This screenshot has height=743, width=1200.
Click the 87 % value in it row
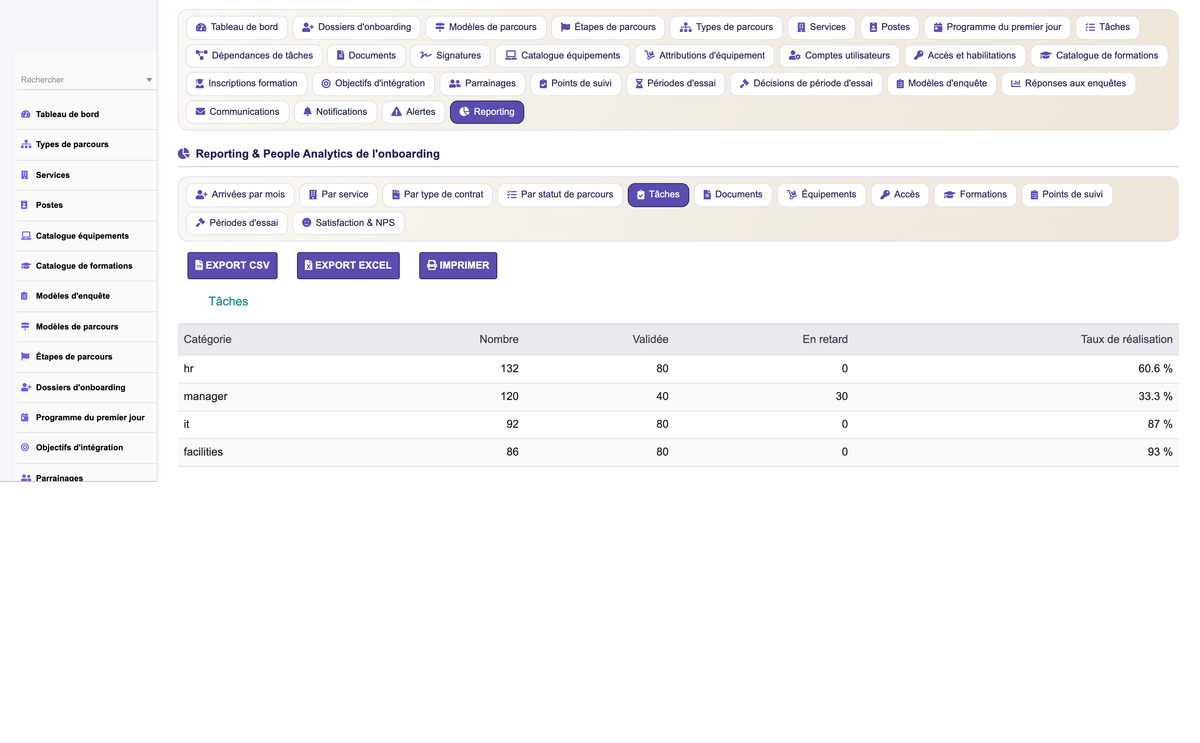(x=1159, y=424)
